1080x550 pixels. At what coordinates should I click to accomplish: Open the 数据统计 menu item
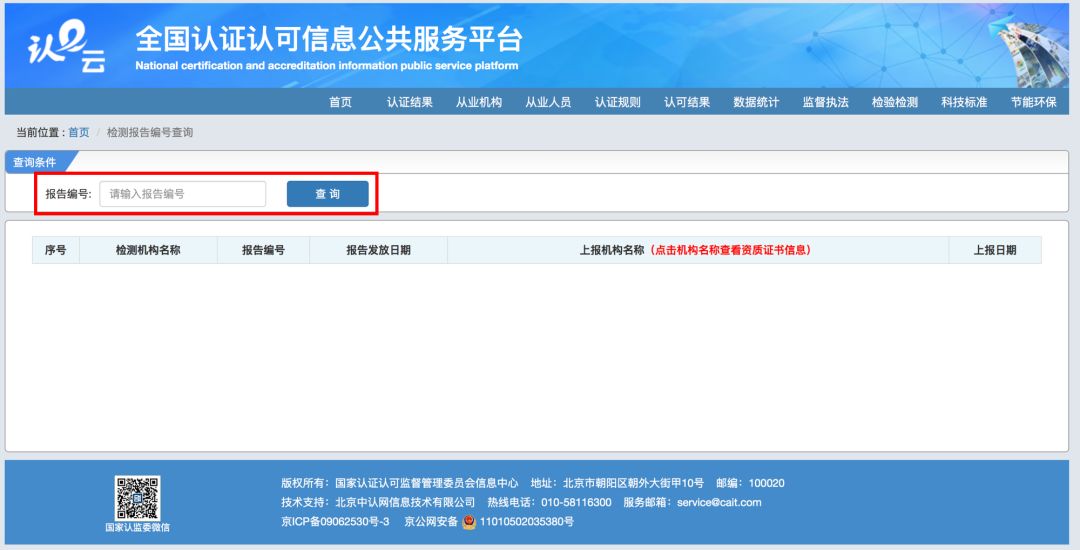756,102
